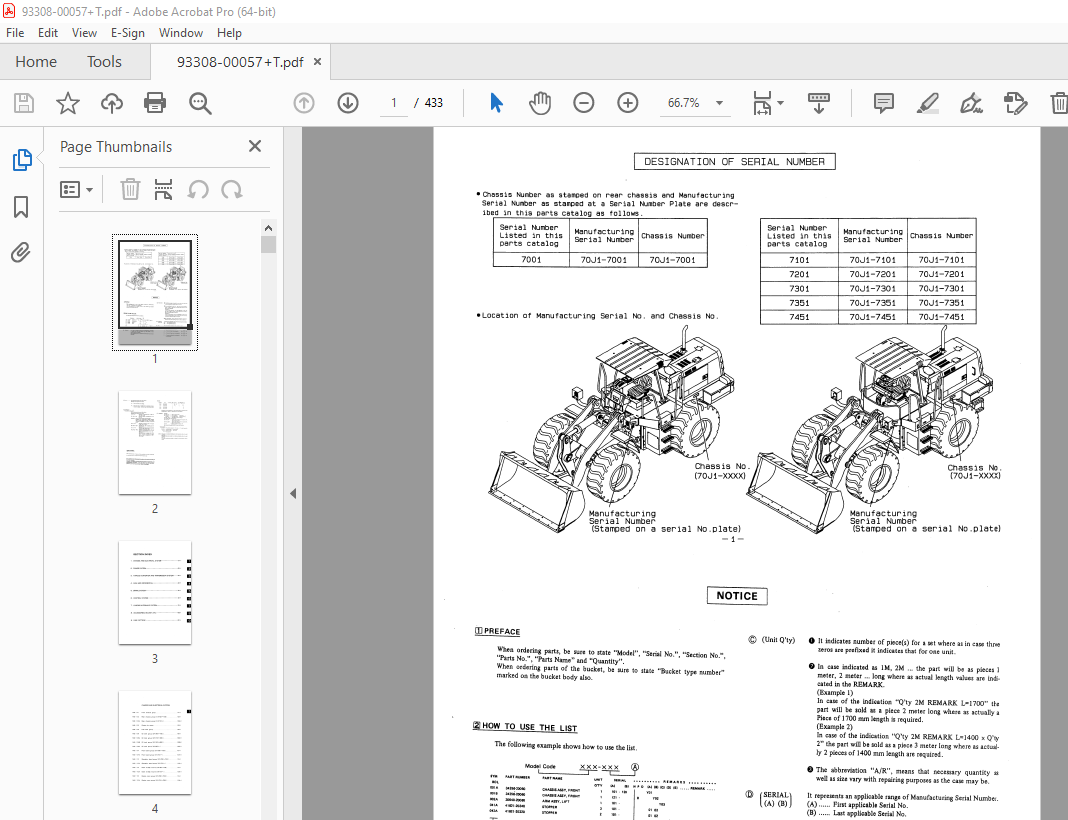1068x820 pixels.
Task: Add a comment sticky note
Action: [x=883, y=103]
